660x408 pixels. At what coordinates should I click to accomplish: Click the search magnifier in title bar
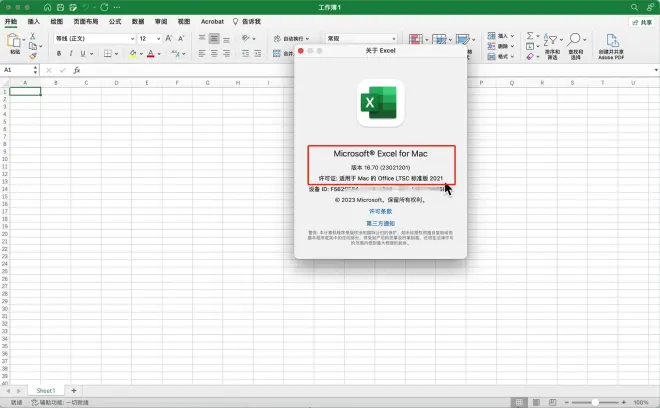click(x=634, y=7)
